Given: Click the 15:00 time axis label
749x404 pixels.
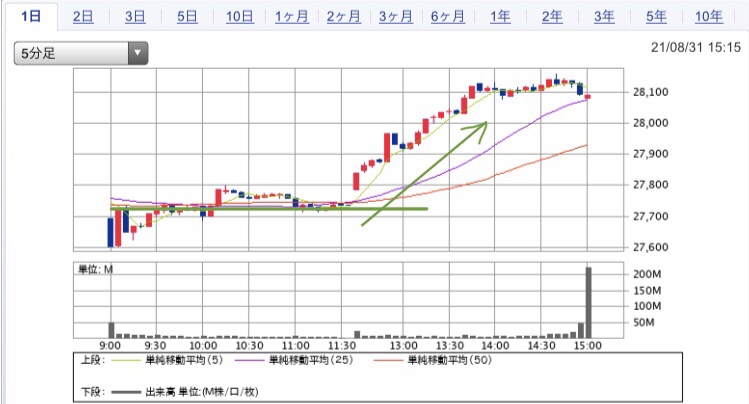Looking at the screenshot, I should [588, 346].
